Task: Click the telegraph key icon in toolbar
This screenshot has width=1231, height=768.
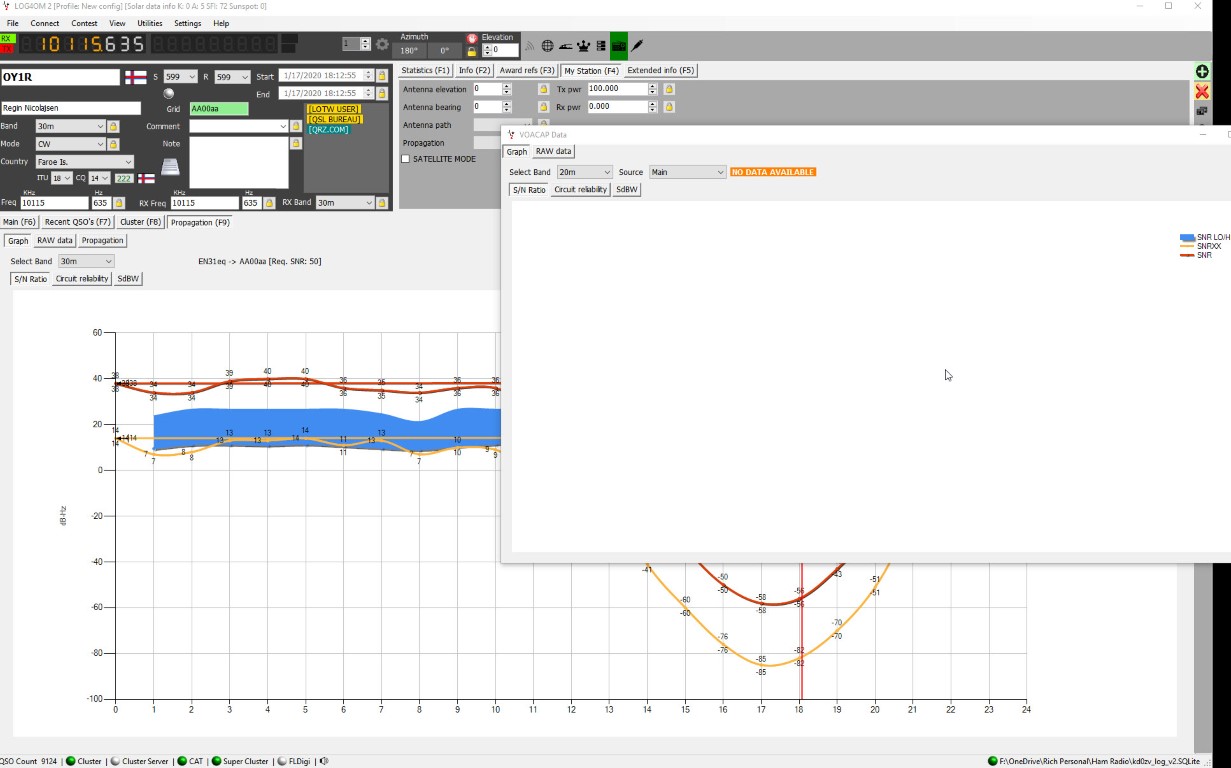Action: coord(565,45)
